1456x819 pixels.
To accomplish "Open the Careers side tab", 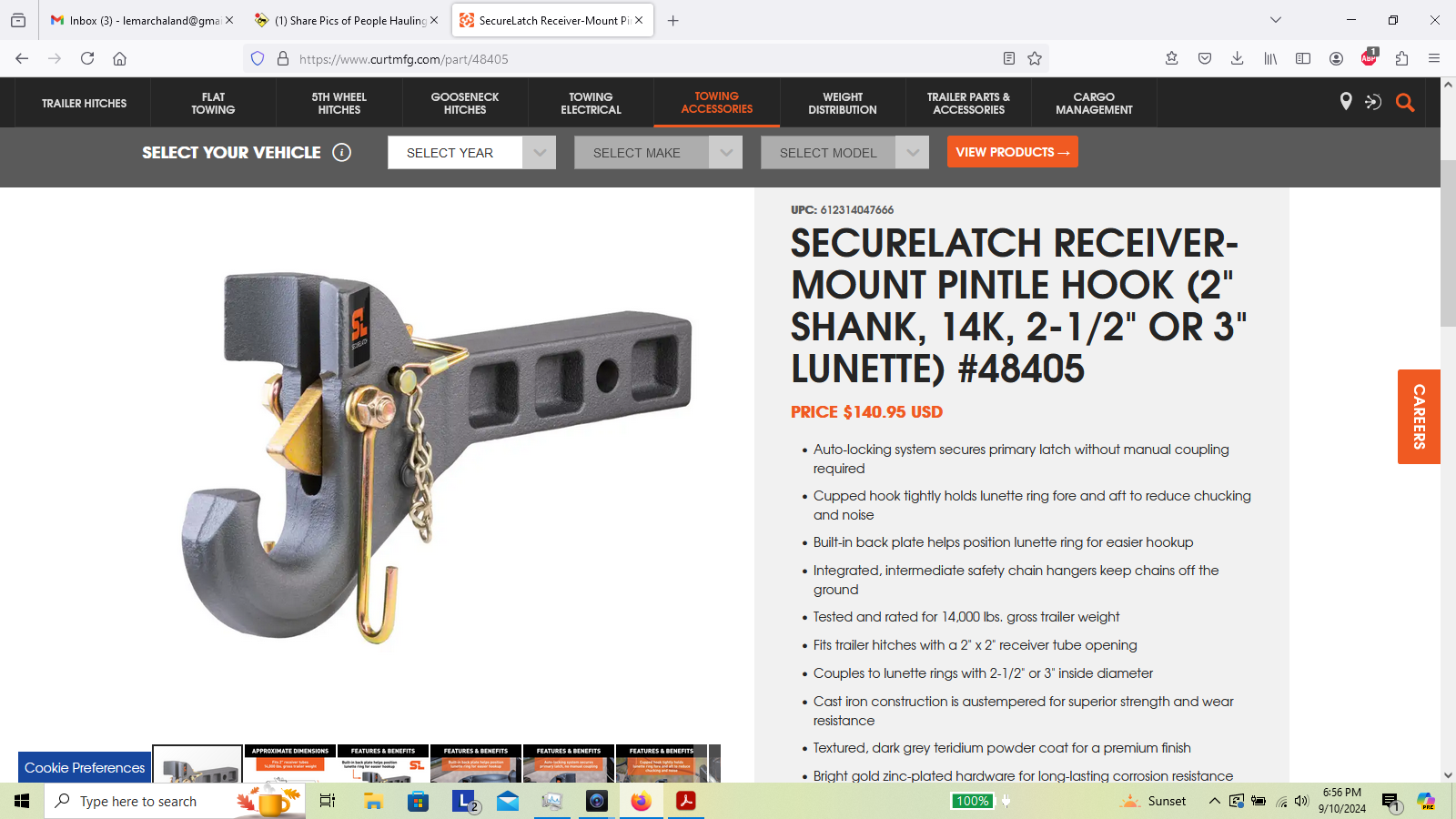I will pyautogui.click(x=1419, y=417).
